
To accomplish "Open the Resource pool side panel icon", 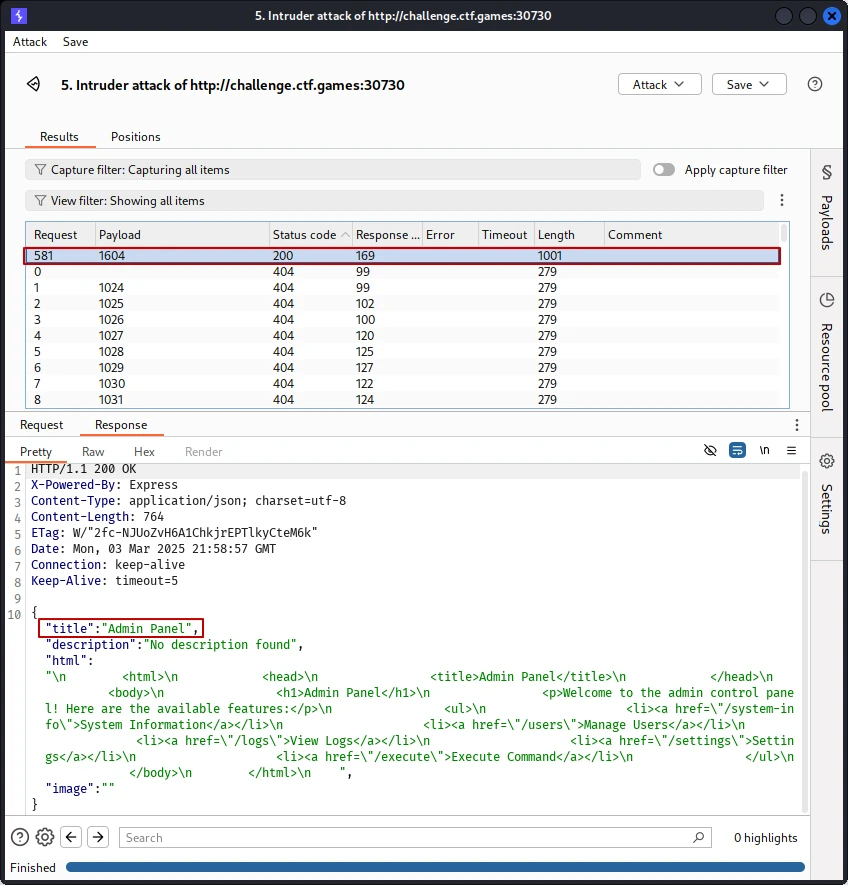I will coord(827,300).
